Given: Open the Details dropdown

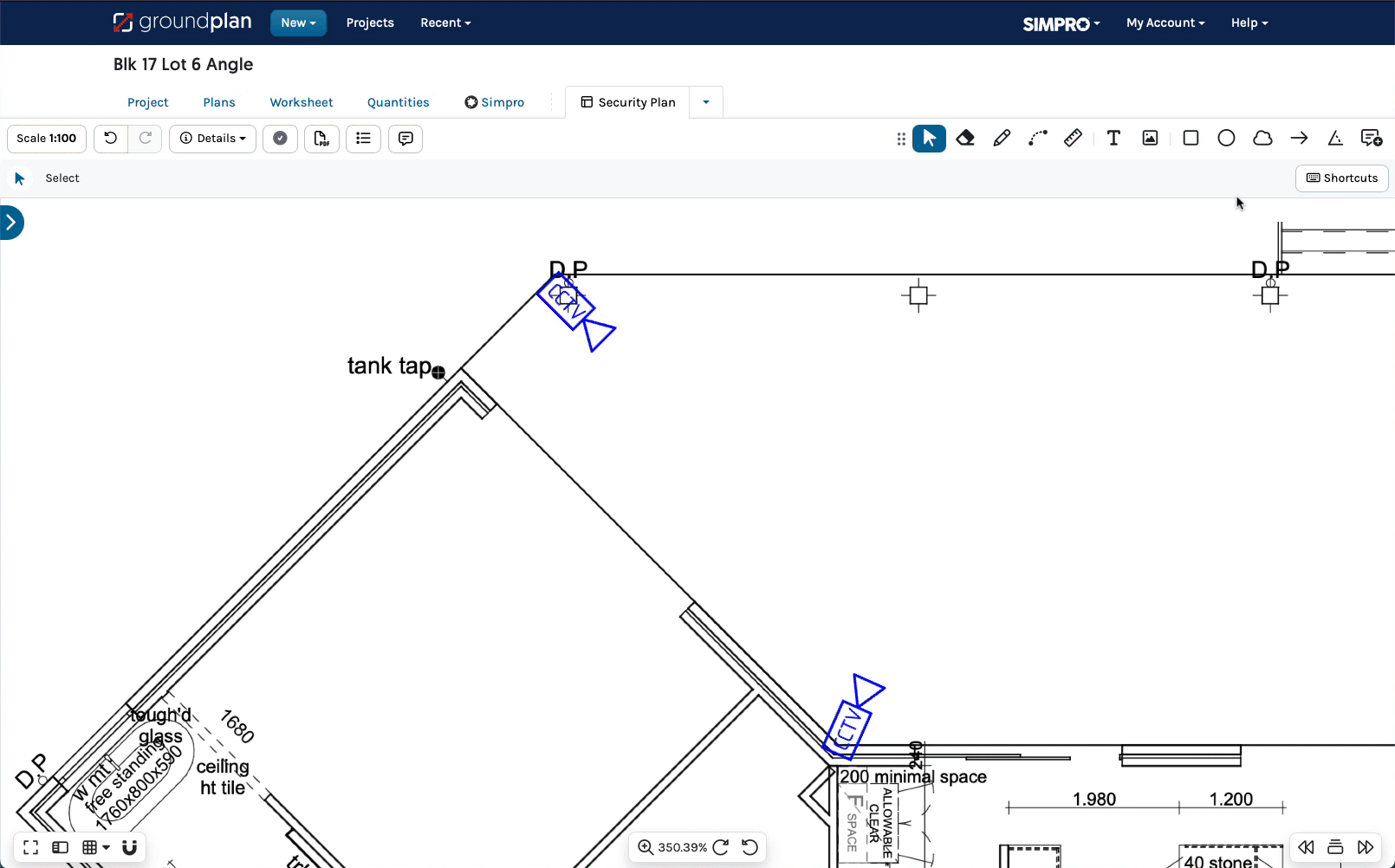Looking at the screenshot, I should pyautogui.click(x=212, y=139).
